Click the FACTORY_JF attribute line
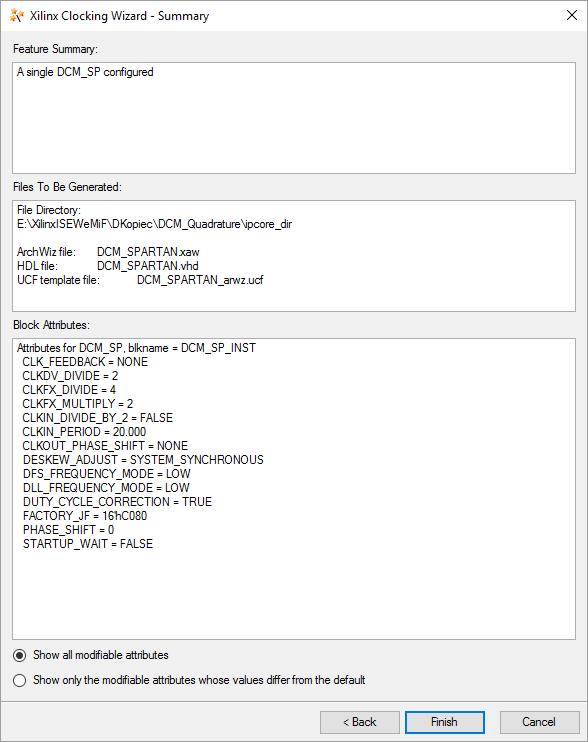The height and width of the screenshot is (742, 588). tap(85, 516)
